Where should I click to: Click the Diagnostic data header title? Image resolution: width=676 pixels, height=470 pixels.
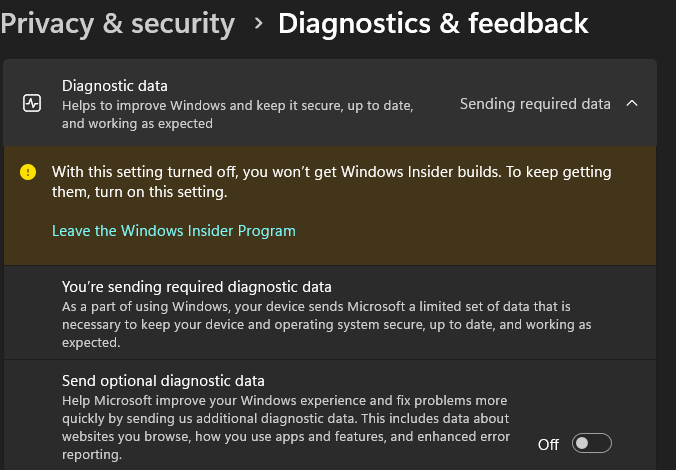115,86
